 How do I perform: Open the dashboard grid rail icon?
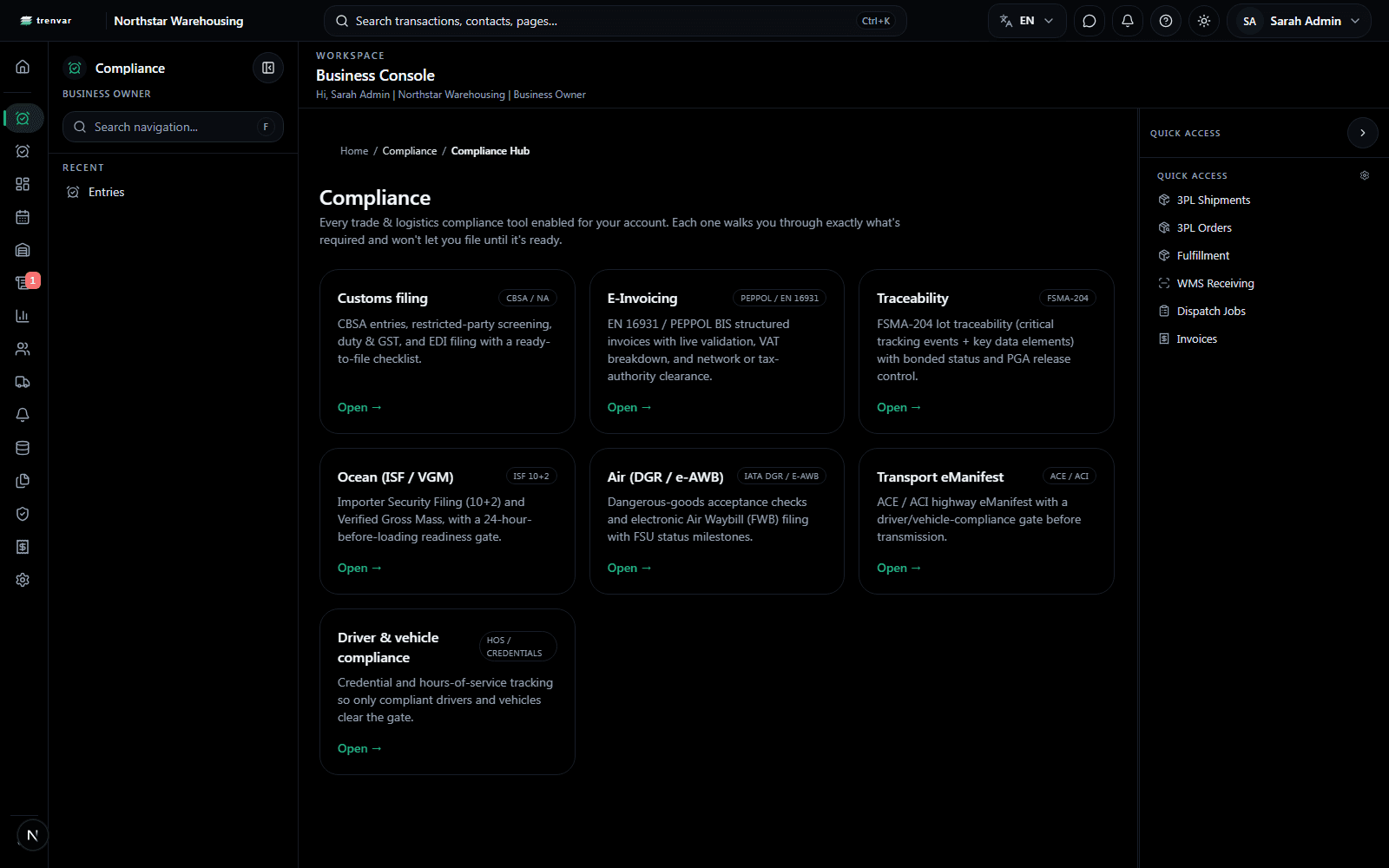point(23,184)
